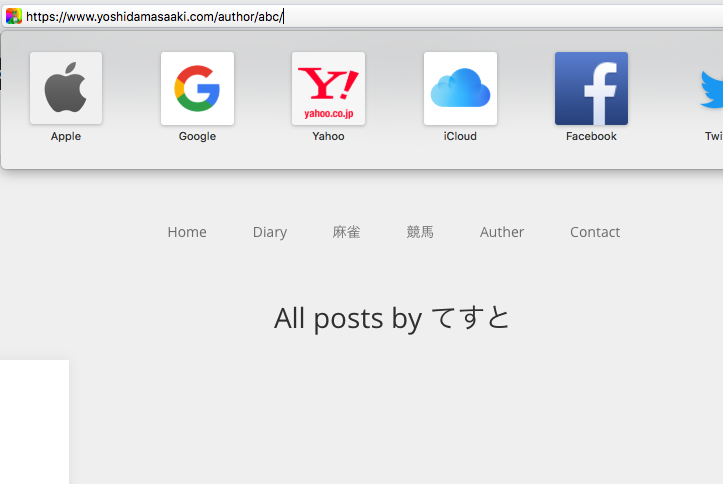Open the Google favorite icon
Viewport: 723px width, 484px height.
tap(197, 88)
